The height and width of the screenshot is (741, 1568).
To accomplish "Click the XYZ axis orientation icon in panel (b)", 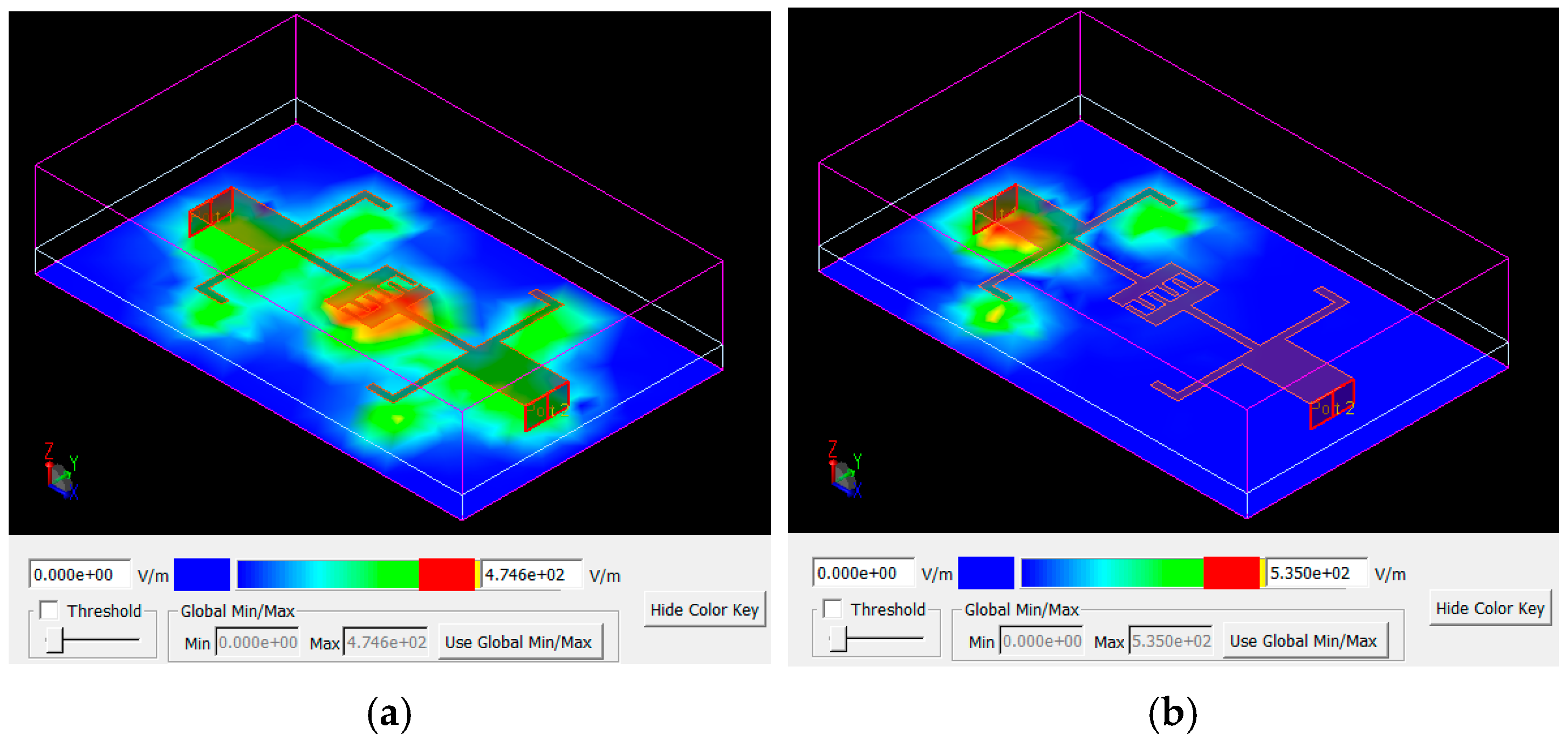I will tap(845, 470).
